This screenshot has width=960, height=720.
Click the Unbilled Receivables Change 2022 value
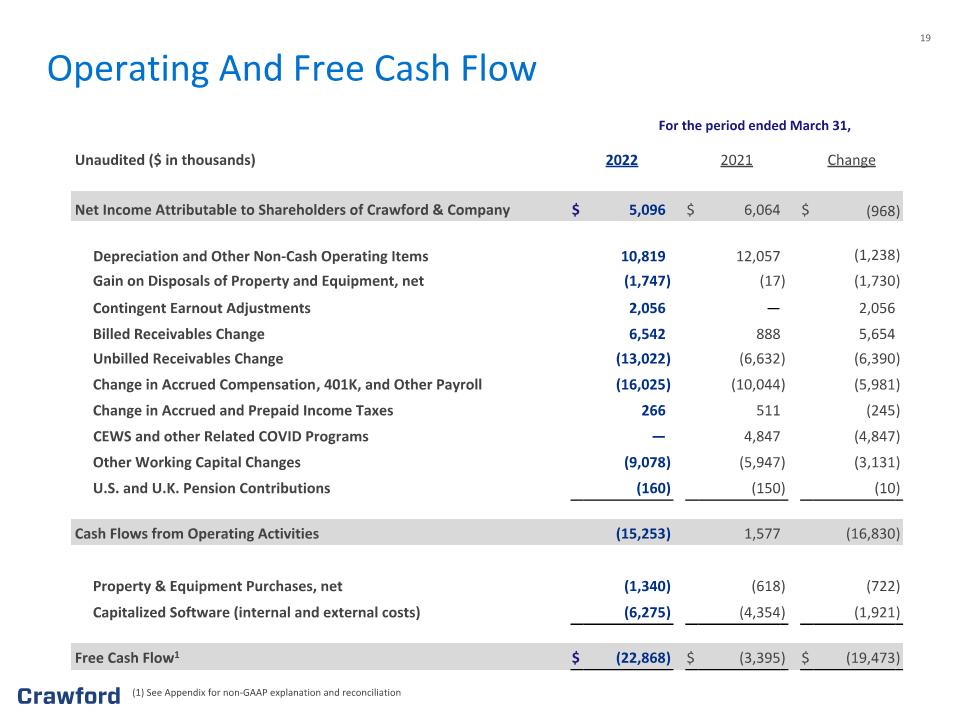[643, 359]
